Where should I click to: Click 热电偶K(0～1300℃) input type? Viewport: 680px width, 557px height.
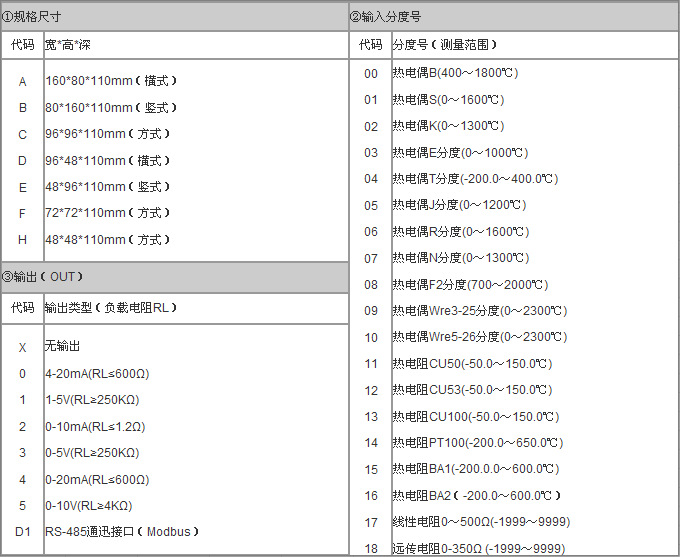(x=448, y=126)
